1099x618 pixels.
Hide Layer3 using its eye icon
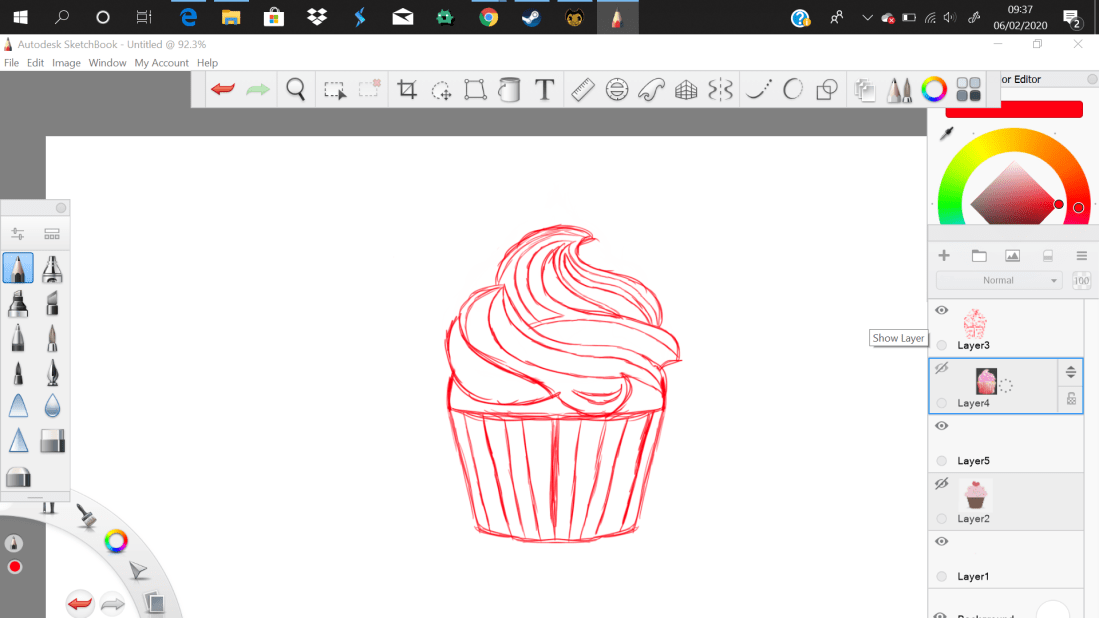coord(941,311)
